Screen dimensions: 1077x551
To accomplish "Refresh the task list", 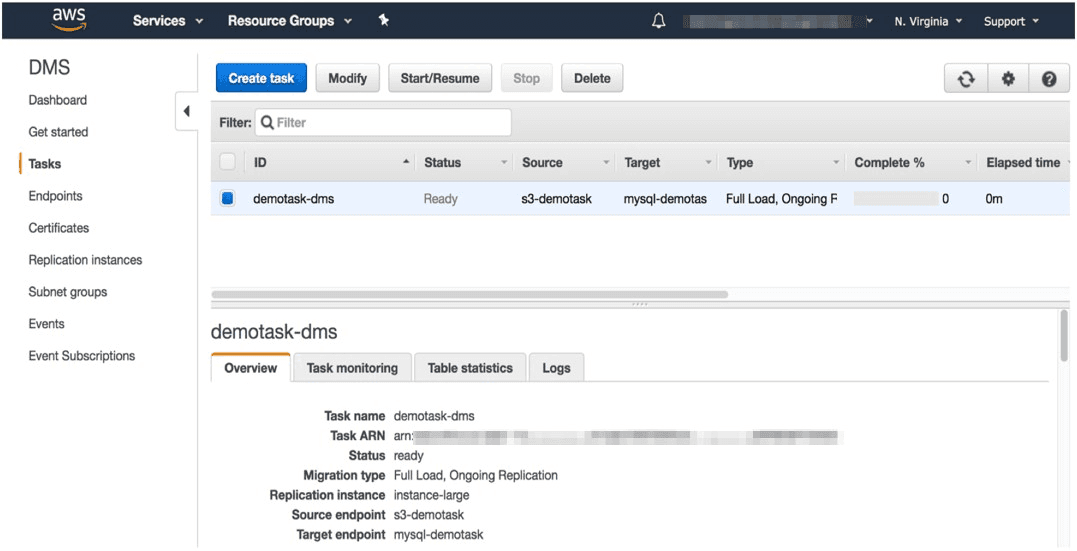I will click(x=966, y=79).
